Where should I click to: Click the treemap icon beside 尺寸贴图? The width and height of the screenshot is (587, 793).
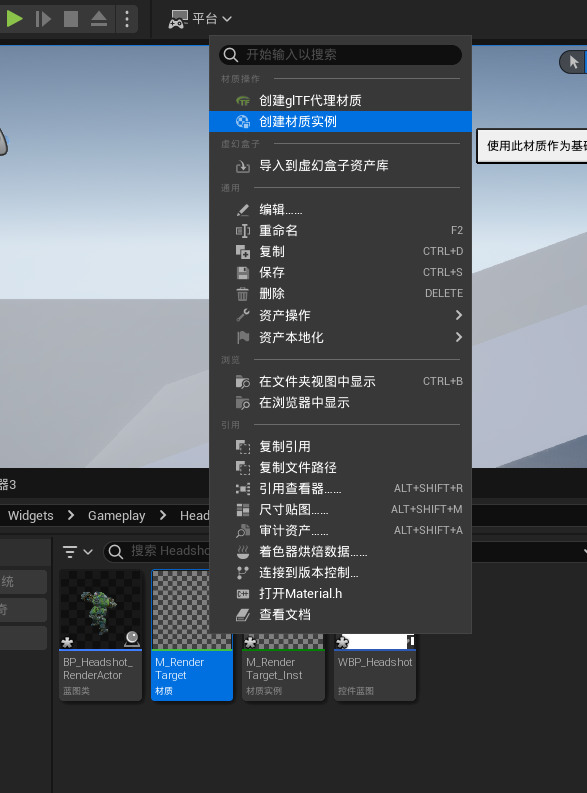(x=243, y=510)
